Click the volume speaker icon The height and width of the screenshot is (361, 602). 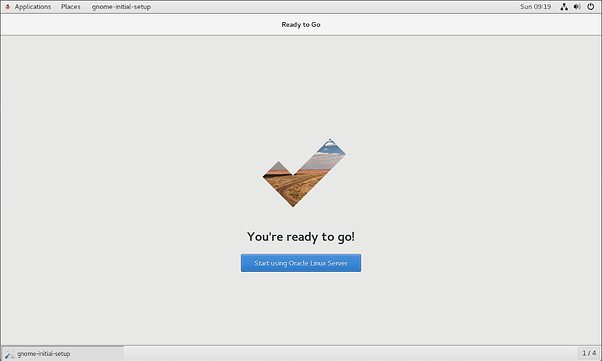(577, 7)
